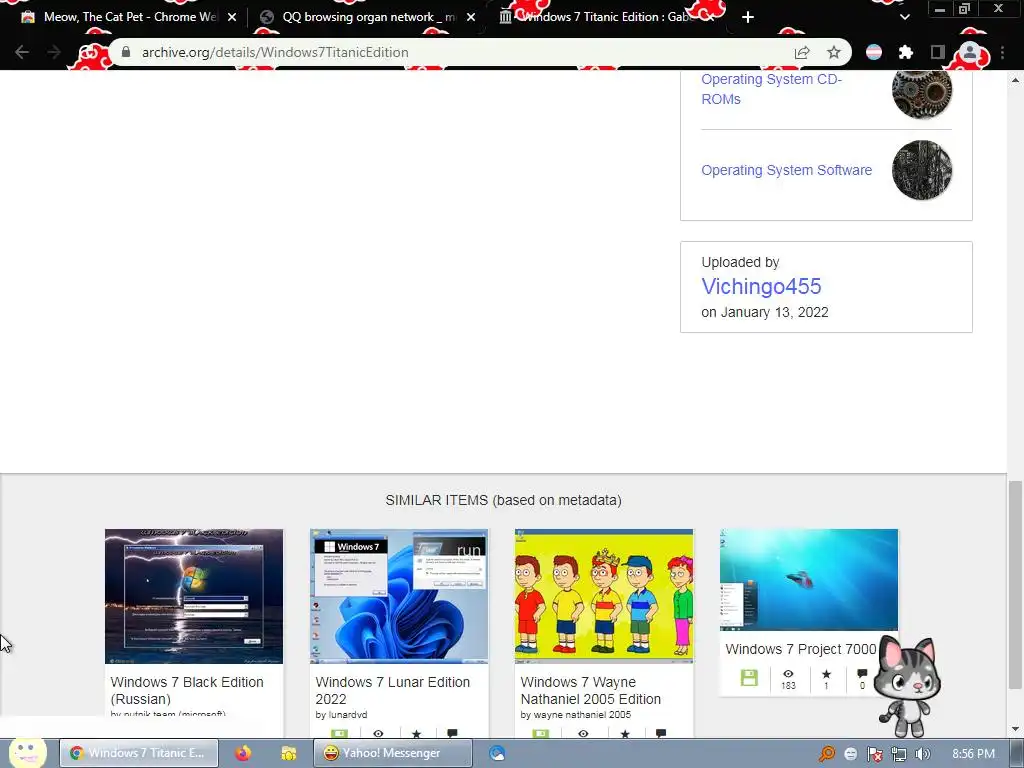Click the Meow cat pet character

909,686
